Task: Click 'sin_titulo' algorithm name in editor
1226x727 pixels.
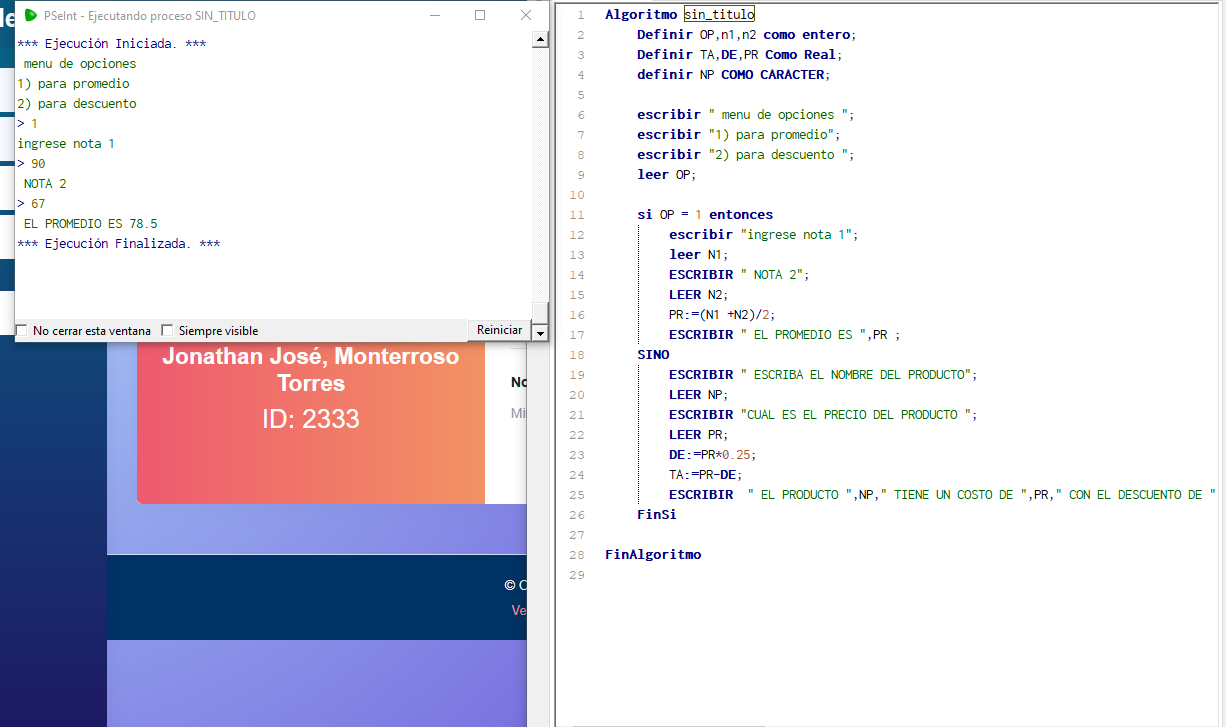Action: click(x=719, y=14)
